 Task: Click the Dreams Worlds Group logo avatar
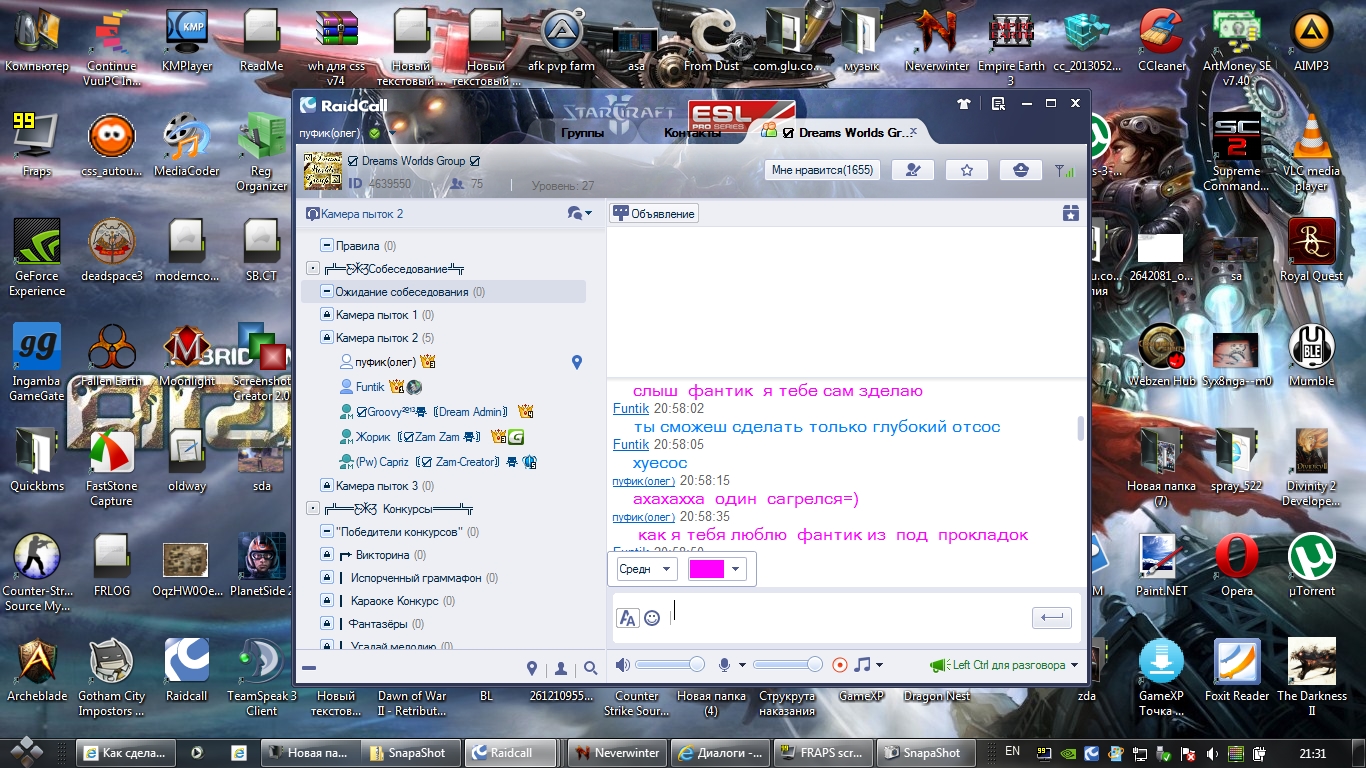click(323, 171)
